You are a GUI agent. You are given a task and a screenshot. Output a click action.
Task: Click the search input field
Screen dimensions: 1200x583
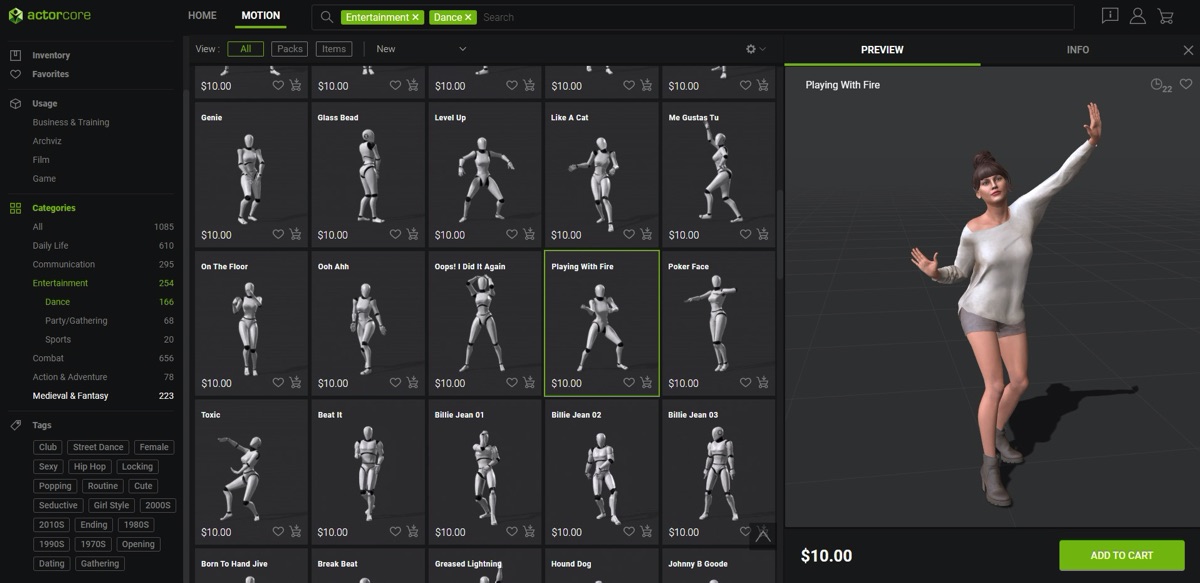775,17
